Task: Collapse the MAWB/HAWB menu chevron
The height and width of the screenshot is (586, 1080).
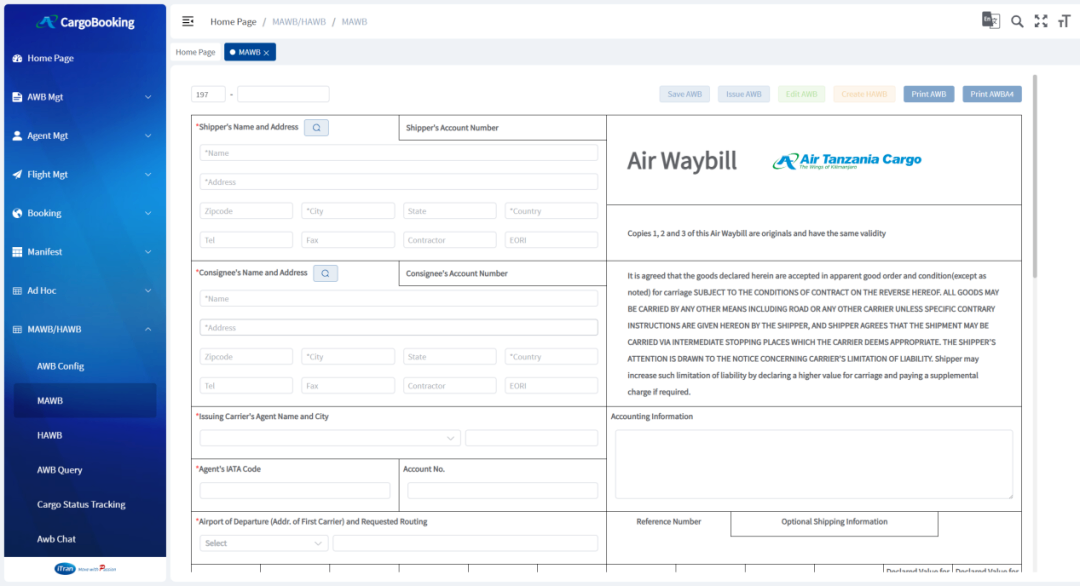Action: click(x=148, y=329)
